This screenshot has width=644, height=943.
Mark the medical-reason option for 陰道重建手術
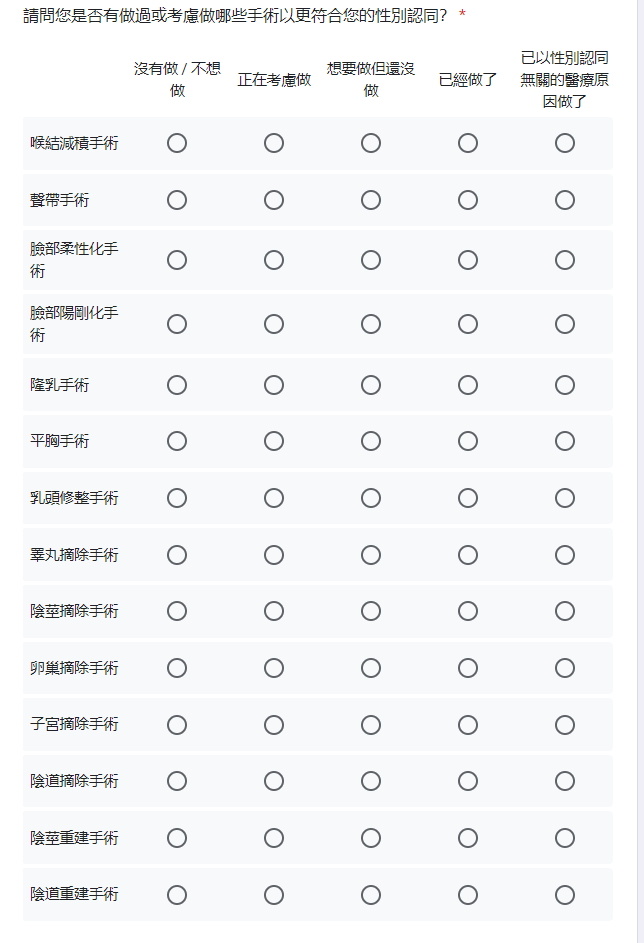(x=565, y=895)
